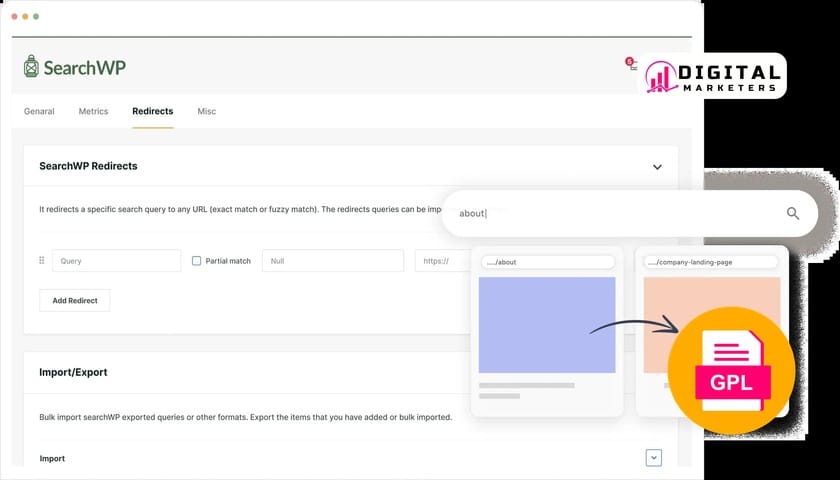Switch to the Genaral tab

coord(39,111)
